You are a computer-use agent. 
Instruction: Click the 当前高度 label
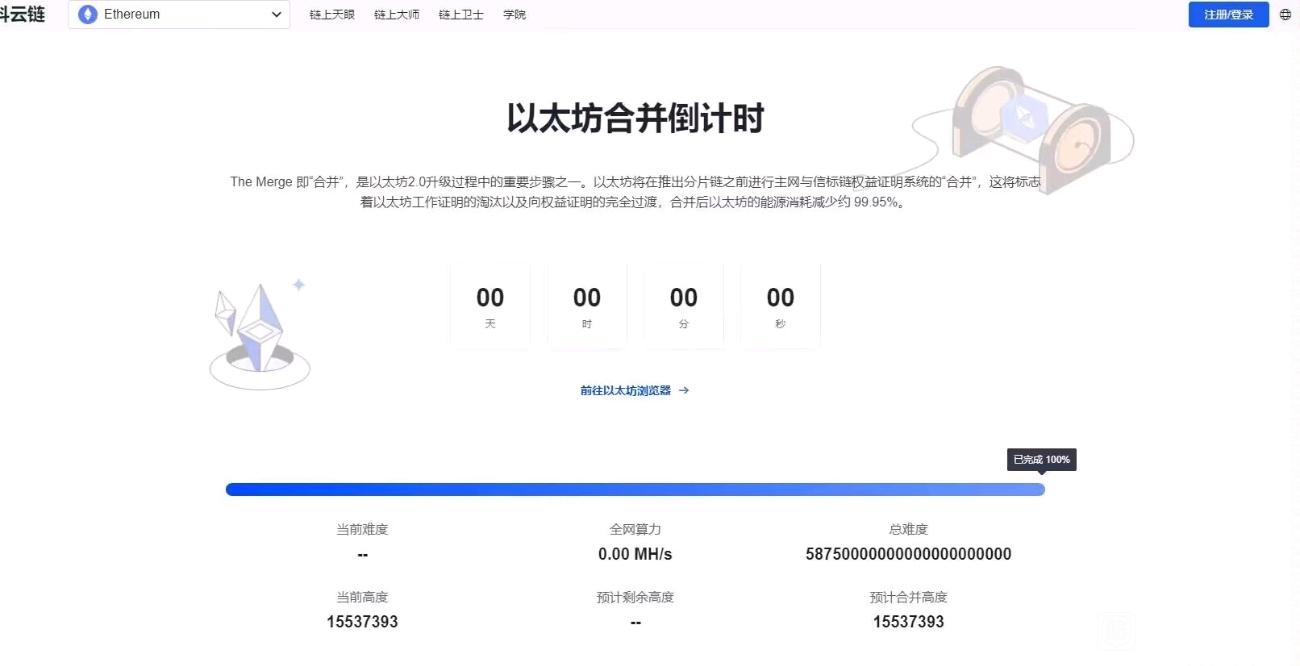pos(362,597)
